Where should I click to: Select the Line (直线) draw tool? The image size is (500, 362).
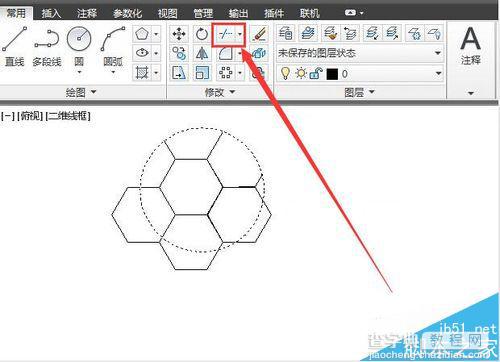14,47
